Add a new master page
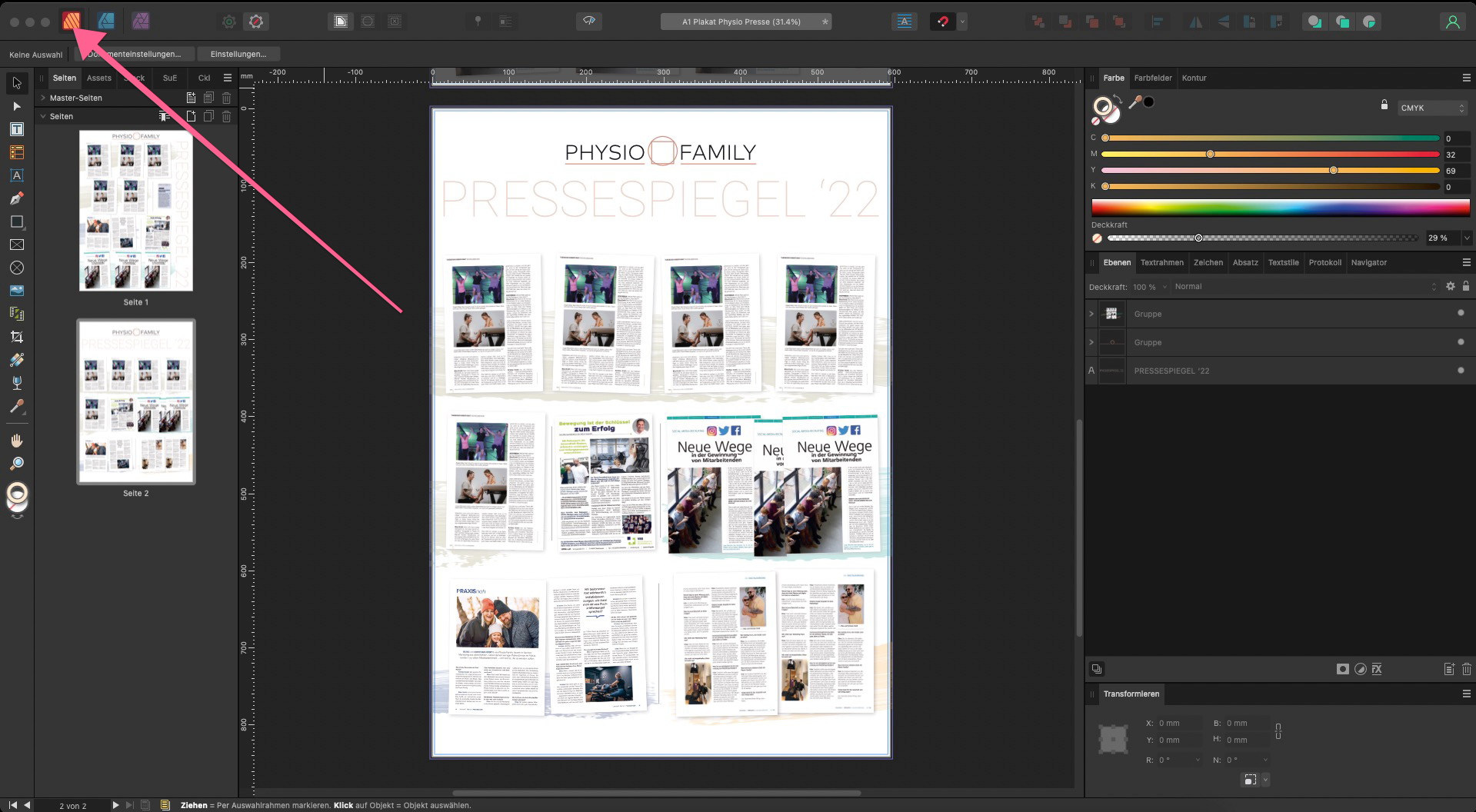This screenshot has height=812, width=1476. click(191, 98)
